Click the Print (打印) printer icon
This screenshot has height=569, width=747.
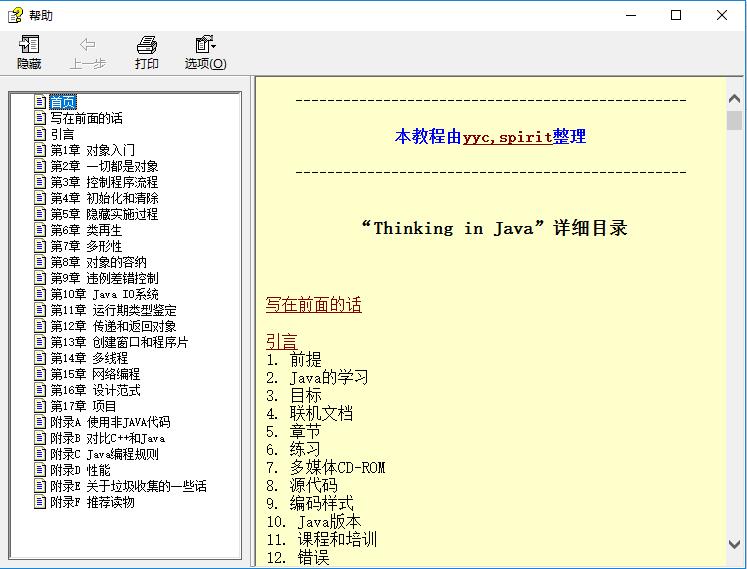click(x=146, y=44)
